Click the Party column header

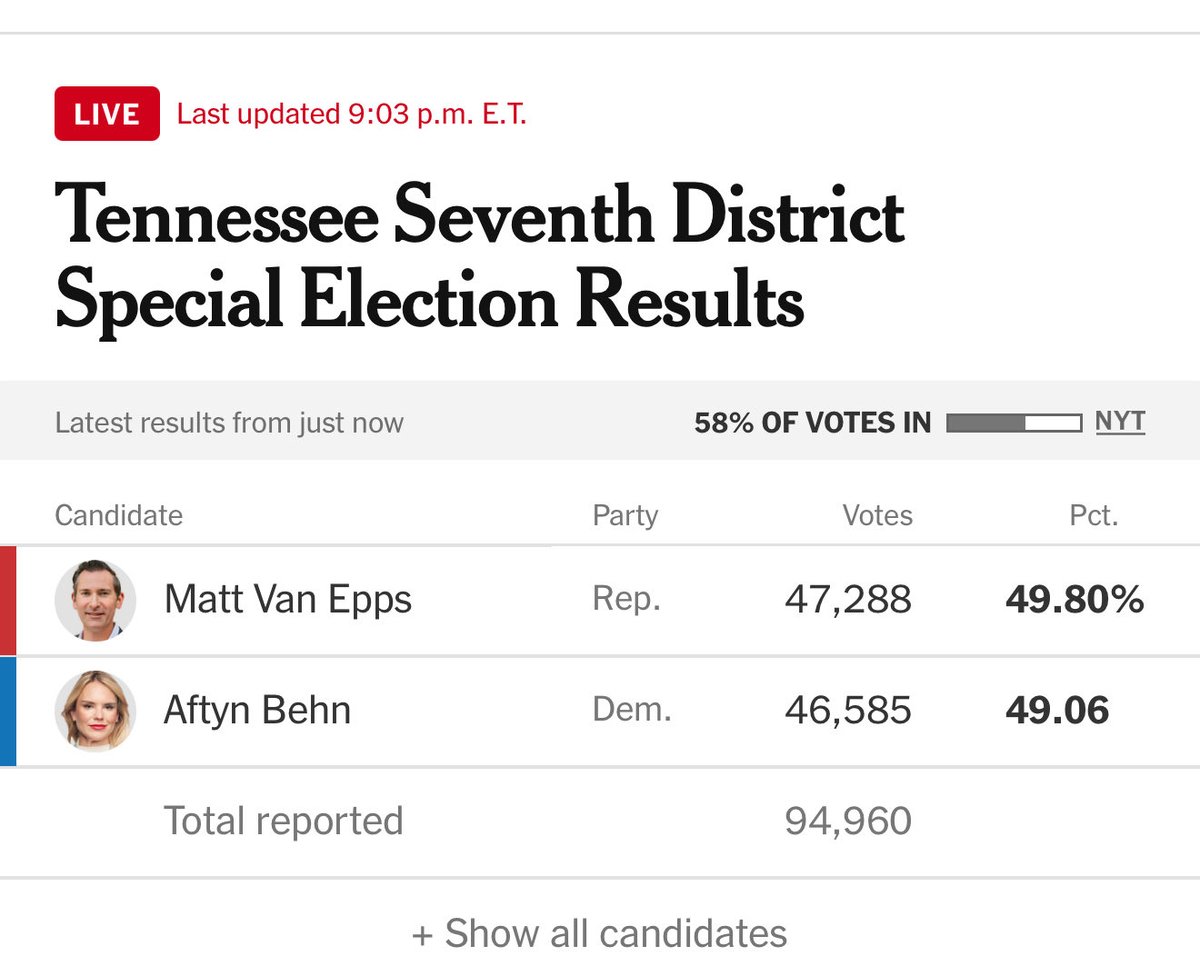pyautogui.click(x=625, y=515)
